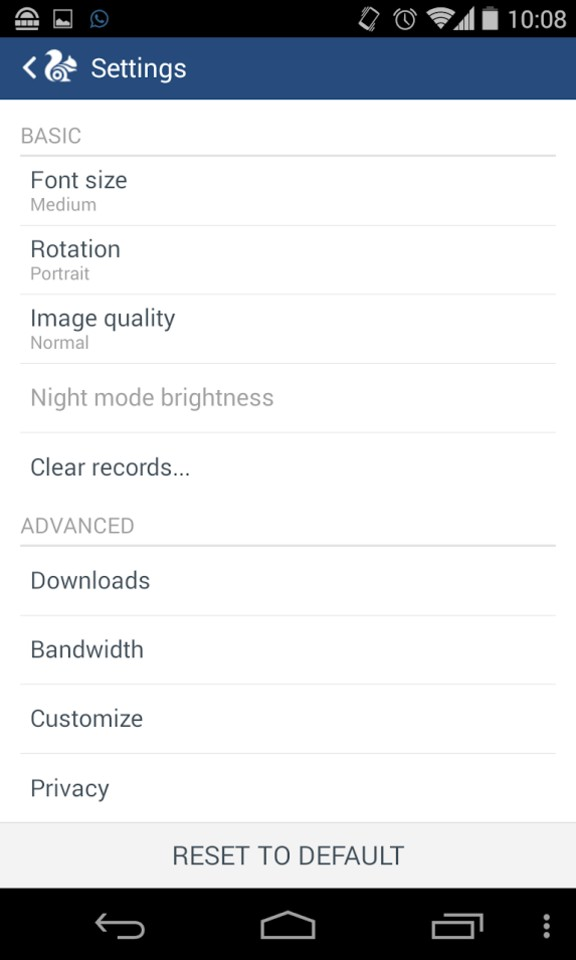This screenshot has width=576, height=960.
Task: Tap the Android back navigation button
Action: 120,924
